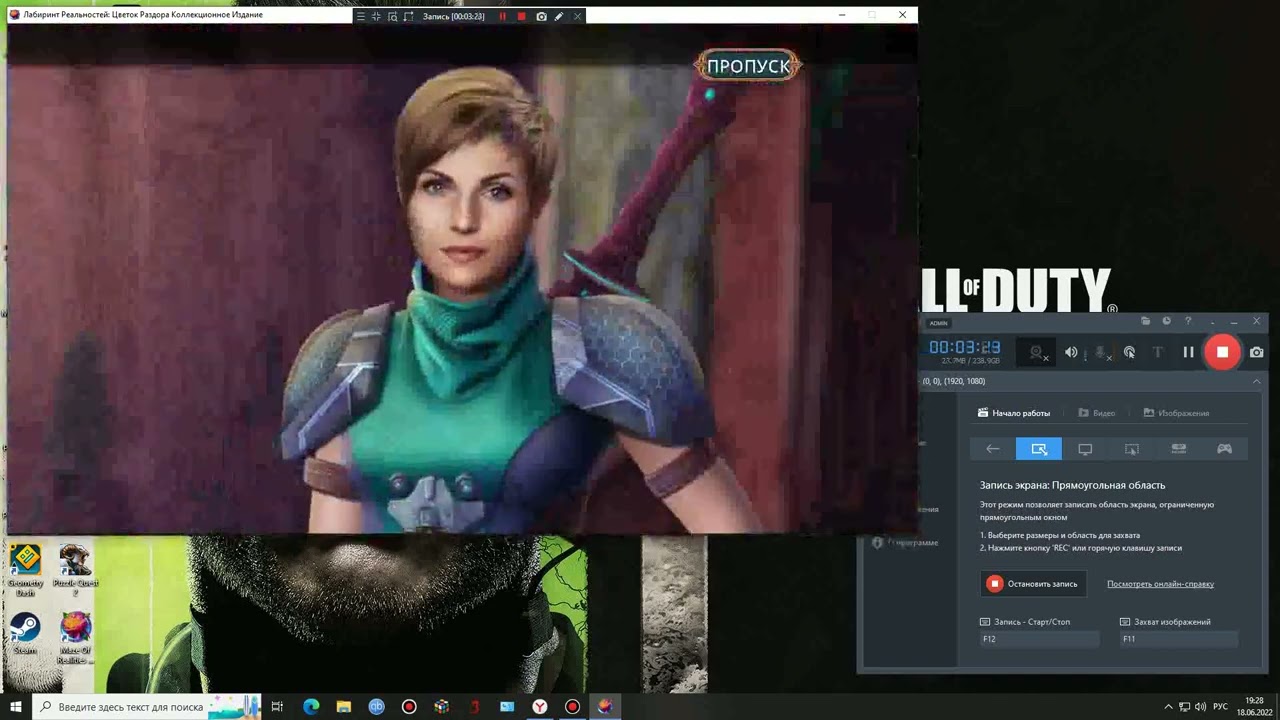Capture an image with the recorder camera icon
The height and width of the screenshot is (720, 1280).
tap(1257, 352)
